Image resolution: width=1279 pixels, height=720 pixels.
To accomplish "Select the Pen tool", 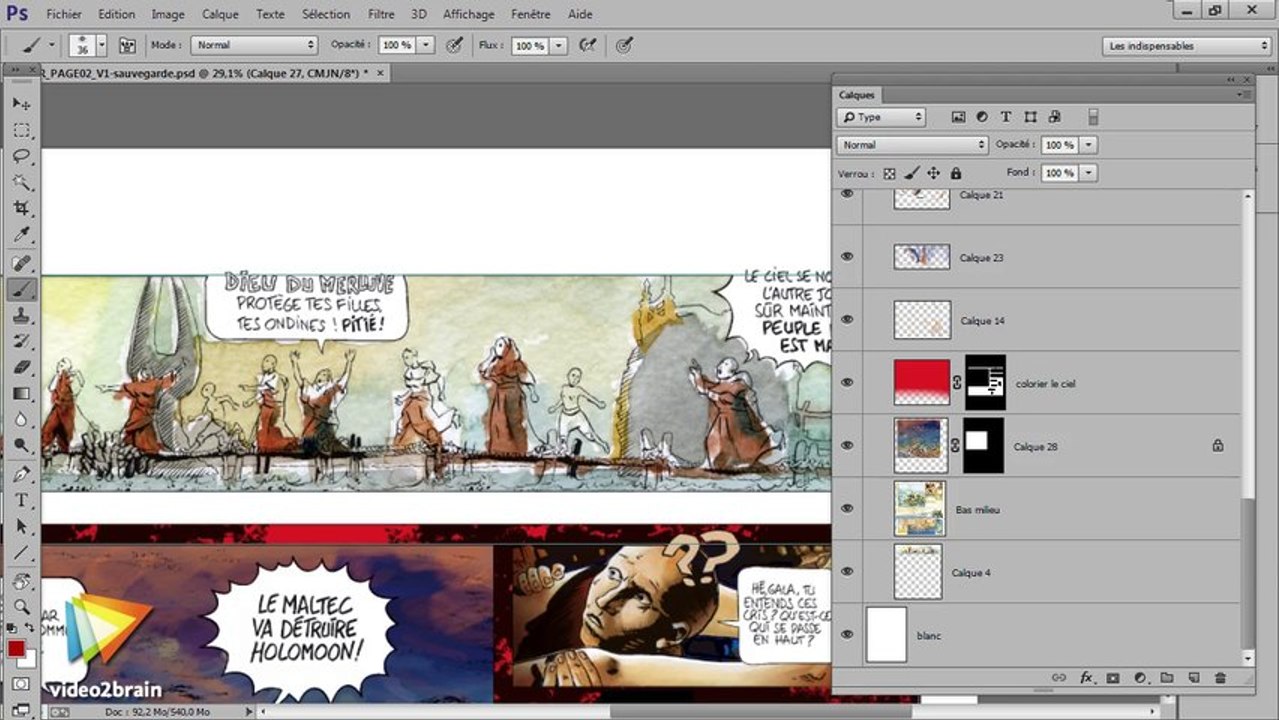I will (22, 473).
